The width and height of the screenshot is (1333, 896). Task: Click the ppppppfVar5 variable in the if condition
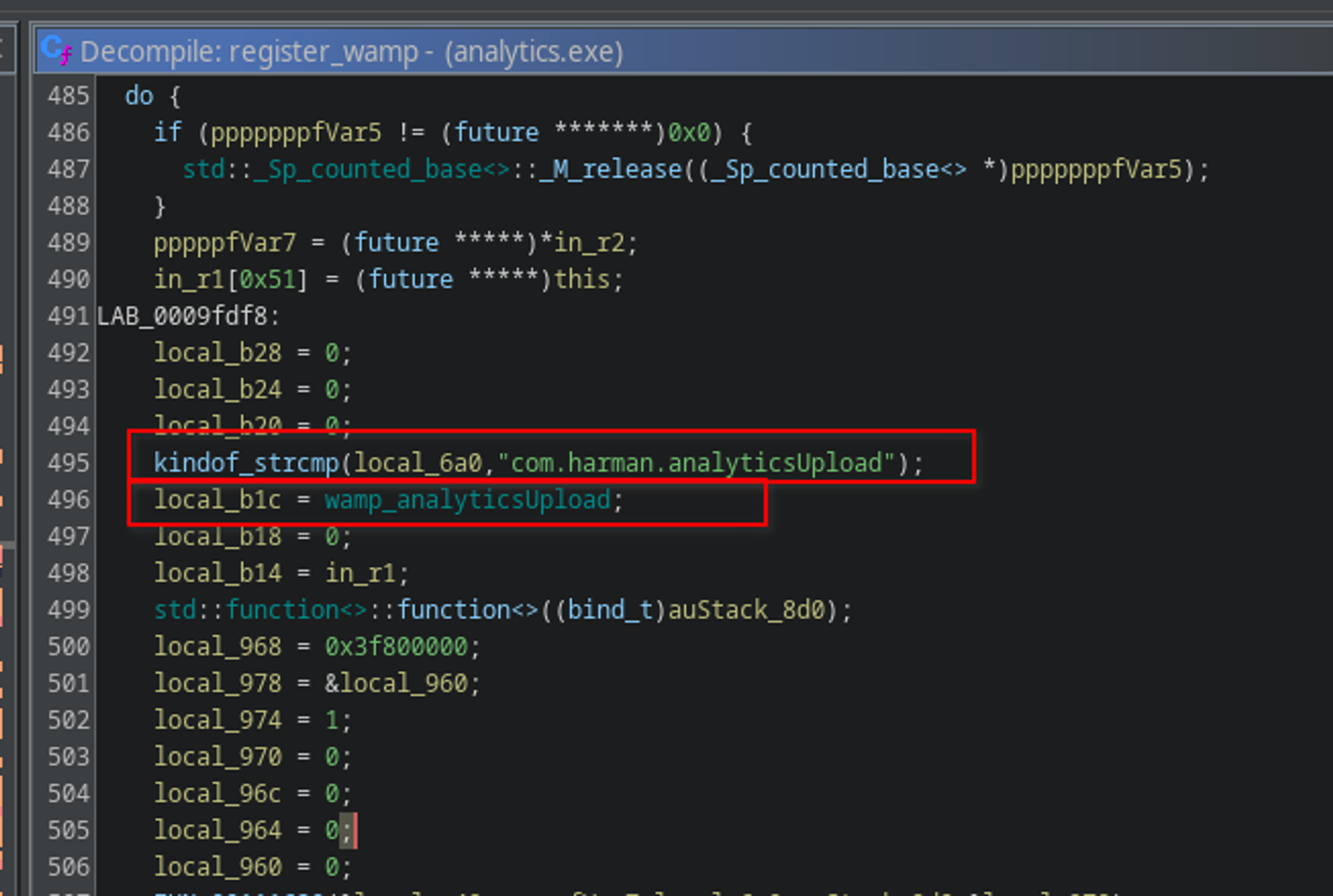[x=296, y=133]
